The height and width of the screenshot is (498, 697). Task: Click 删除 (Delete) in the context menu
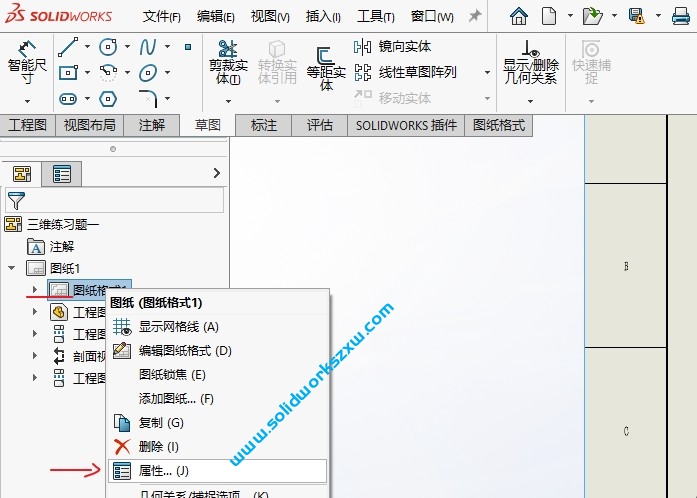[158, 447]
